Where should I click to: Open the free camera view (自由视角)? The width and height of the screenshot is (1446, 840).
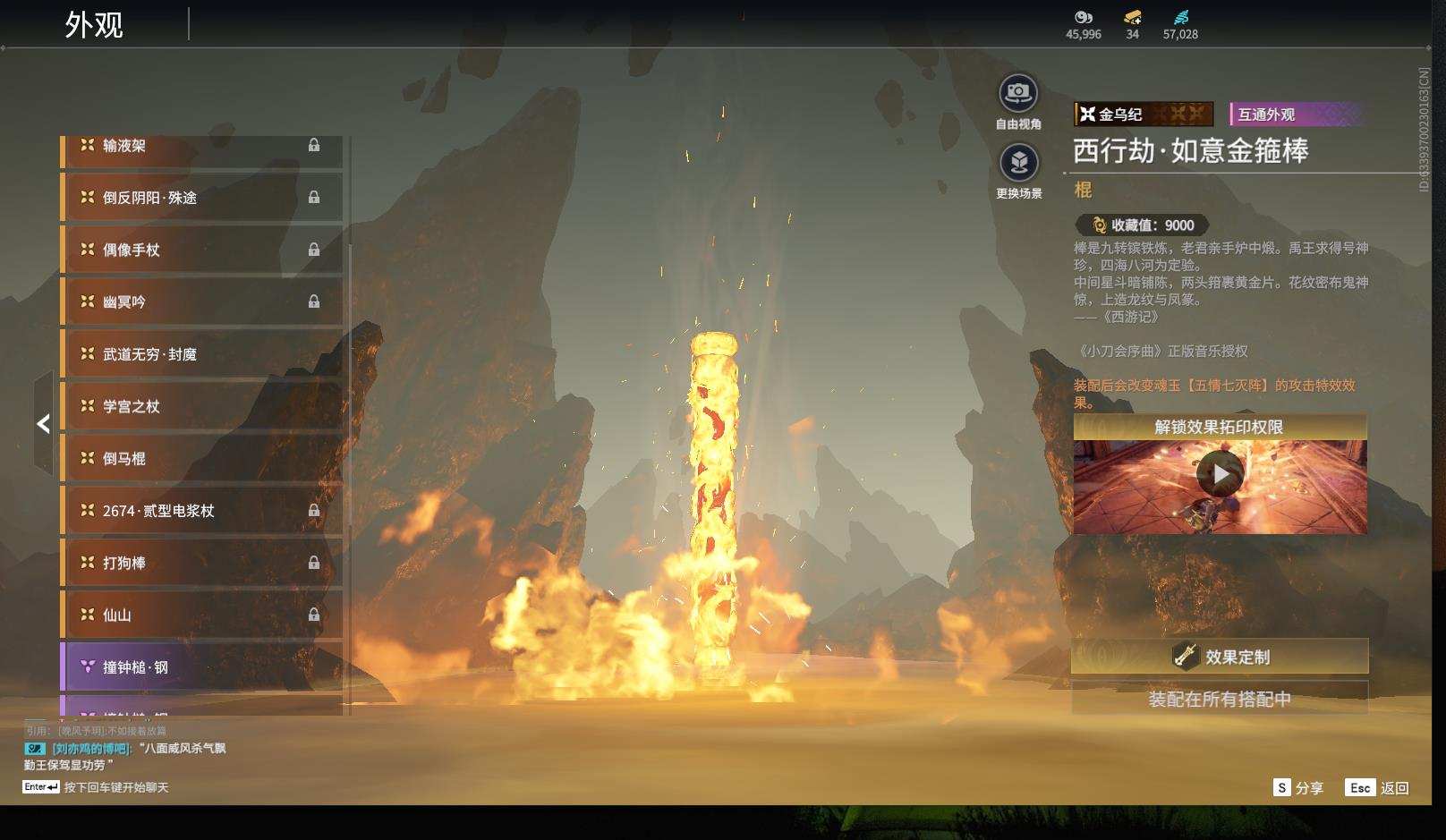point(1018,92)
